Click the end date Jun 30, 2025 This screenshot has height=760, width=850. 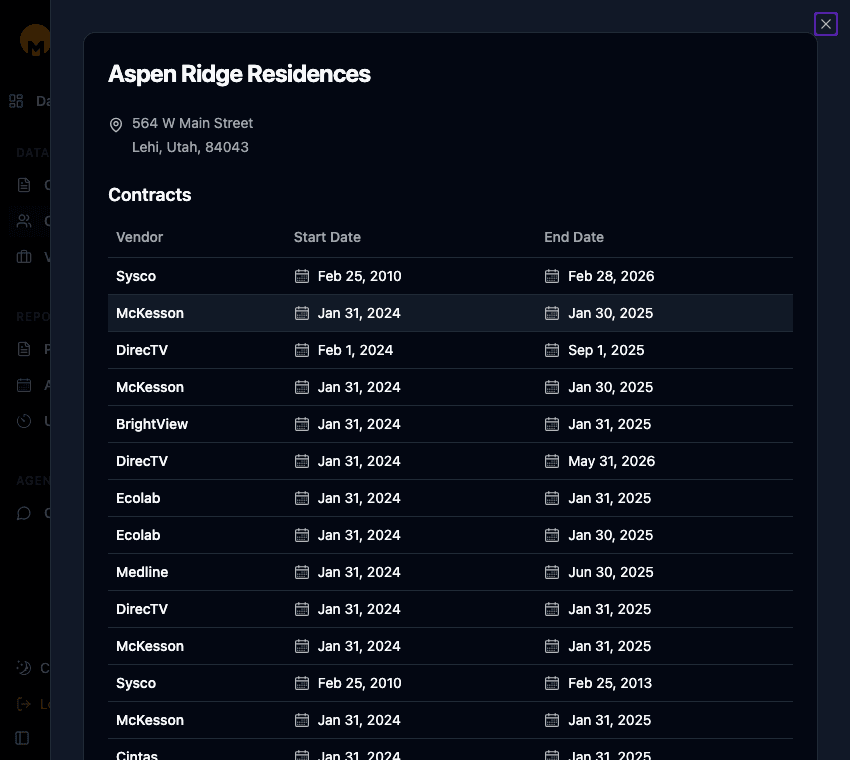[610, 572]
